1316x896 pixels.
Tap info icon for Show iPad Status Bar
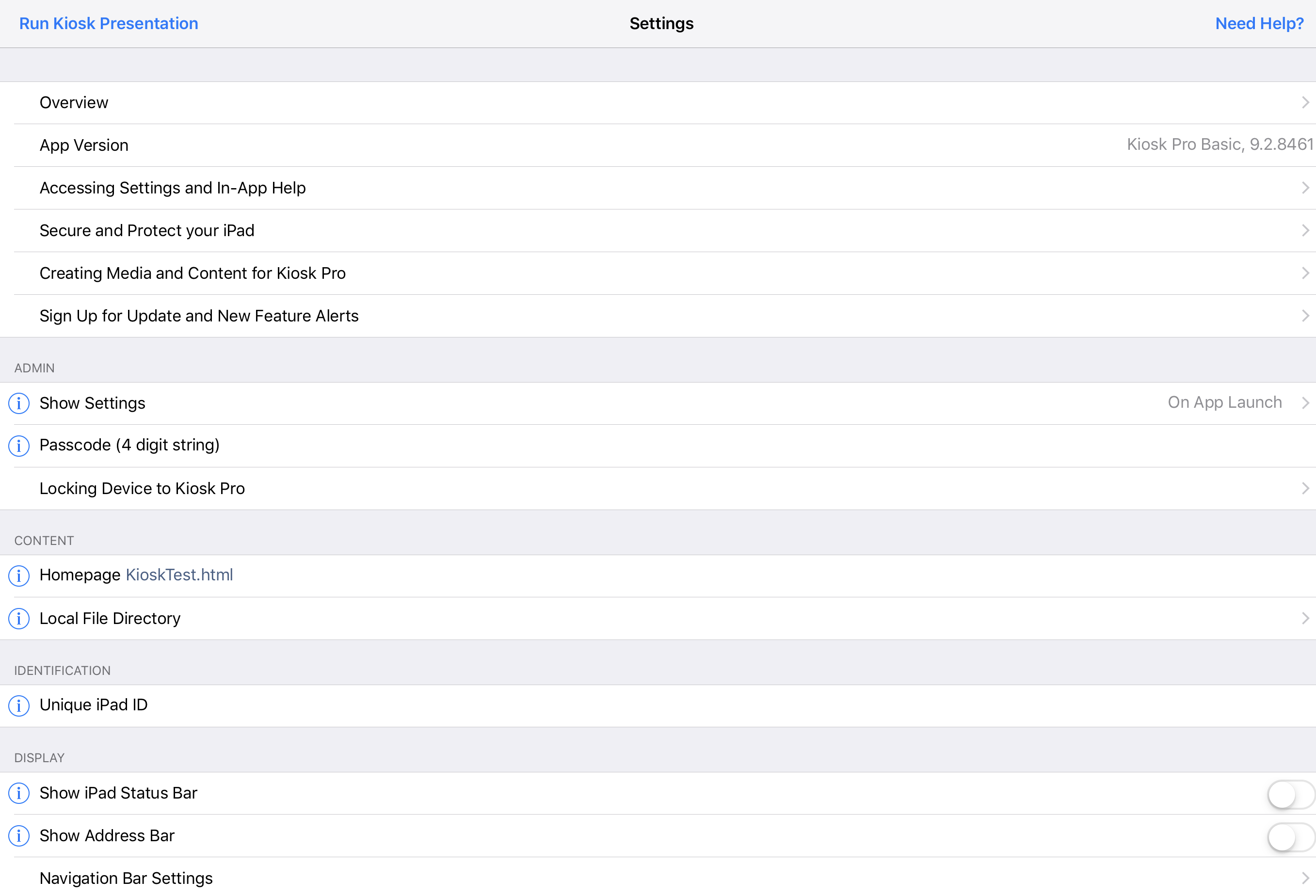pos(19,794)
